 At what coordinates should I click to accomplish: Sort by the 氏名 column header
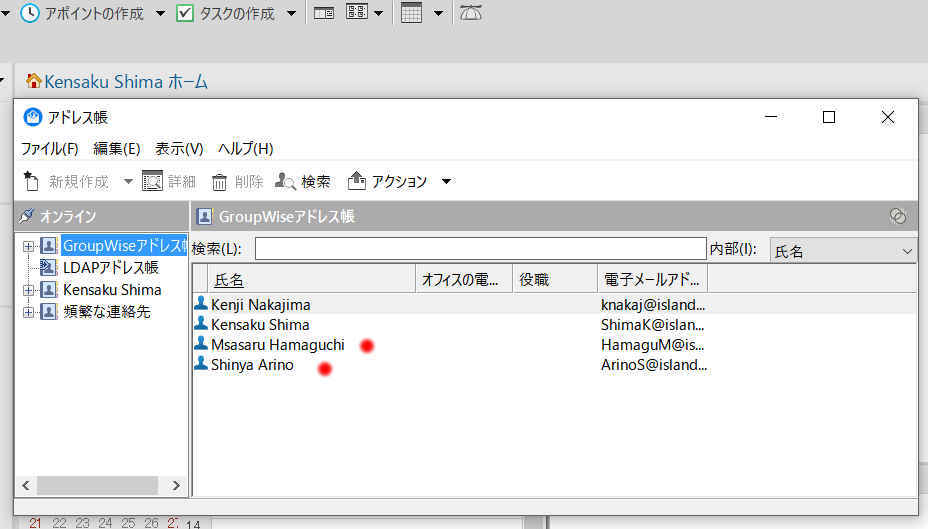pos(311,279)
